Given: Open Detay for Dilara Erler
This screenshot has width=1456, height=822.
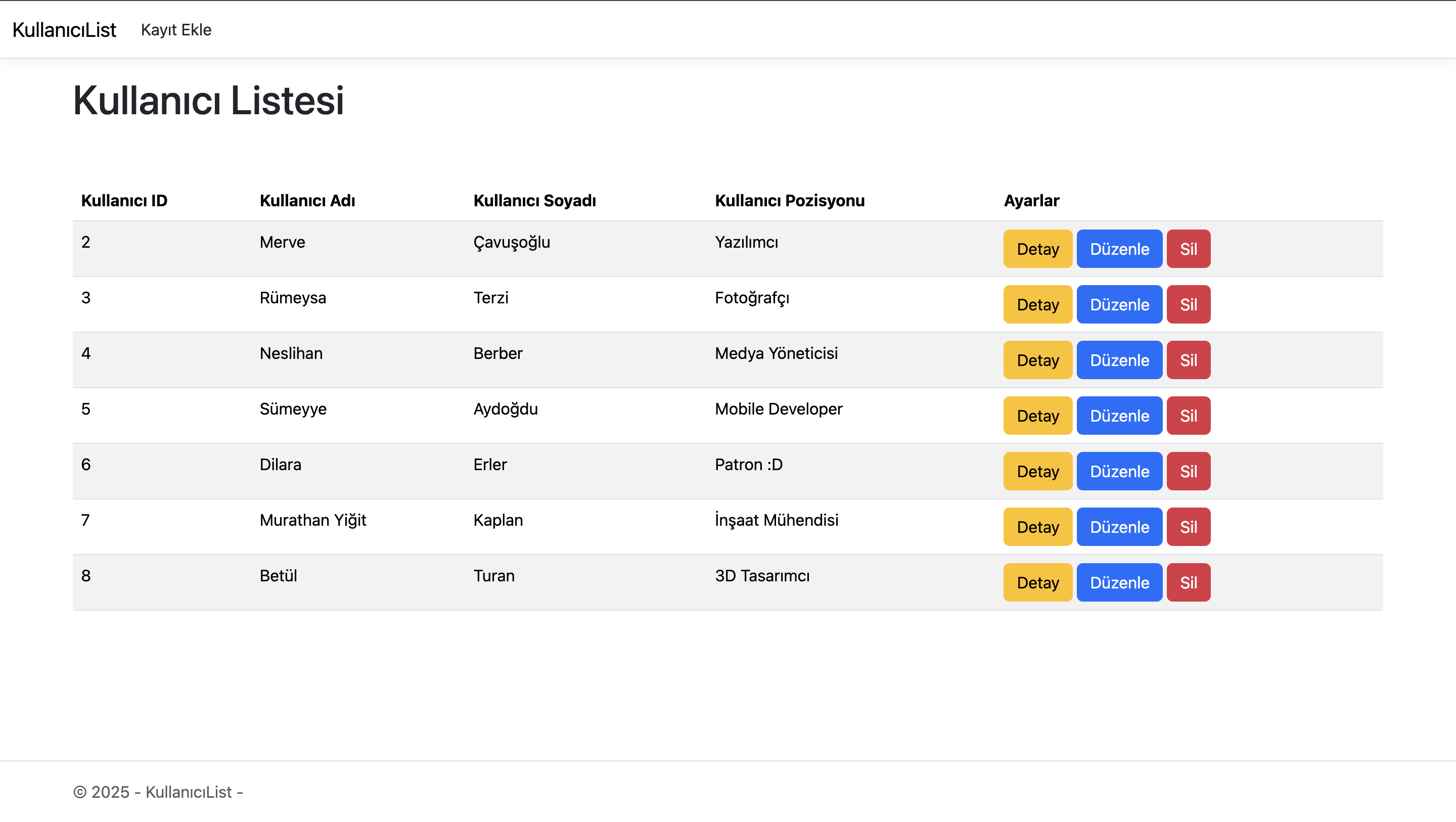Looking at the screenshot, I should coord(1037,471).
